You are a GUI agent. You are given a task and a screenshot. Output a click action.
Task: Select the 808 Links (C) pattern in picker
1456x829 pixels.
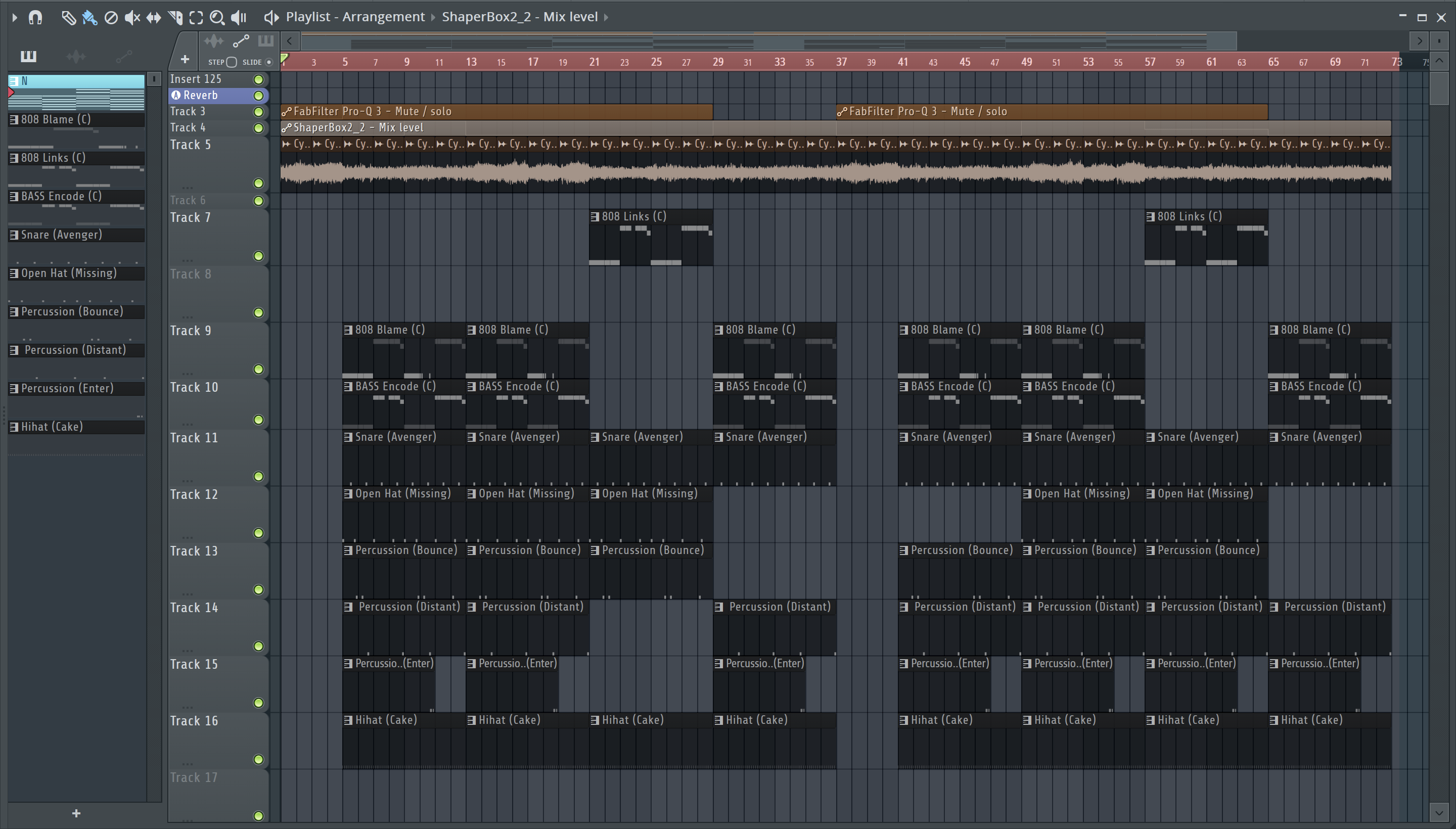76,158
